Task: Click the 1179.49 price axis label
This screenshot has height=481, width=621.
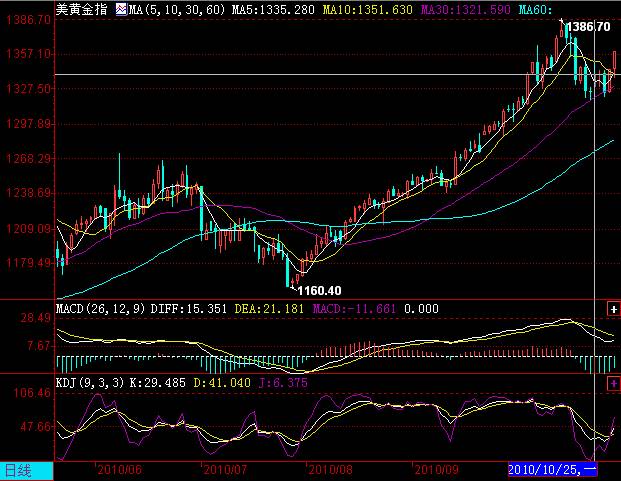Action: pyautogui.click(x=29, y=263)
